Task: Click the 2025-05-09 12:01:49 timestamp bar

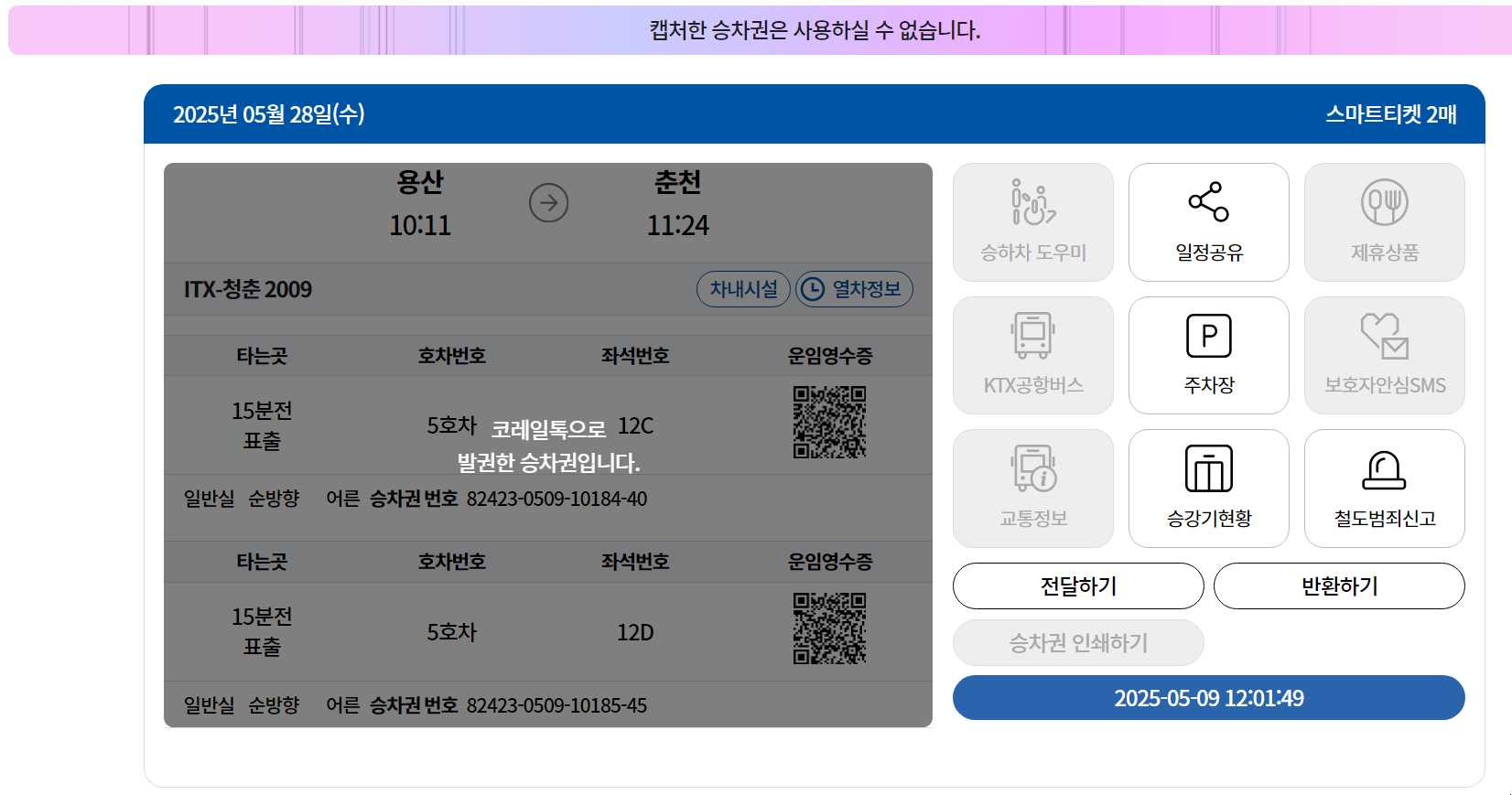Action: [x=1208, y=698]
